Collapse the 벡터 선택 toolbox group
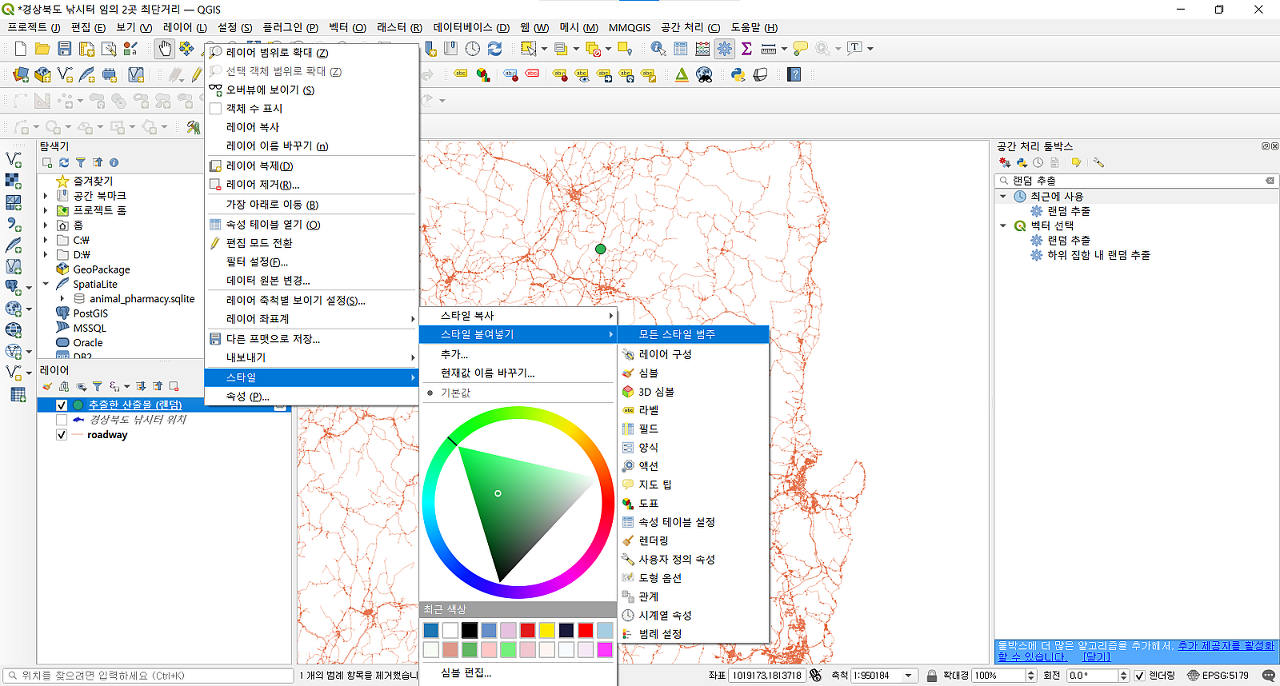This screenshot has height=686, width=1280. point(1003,226)
